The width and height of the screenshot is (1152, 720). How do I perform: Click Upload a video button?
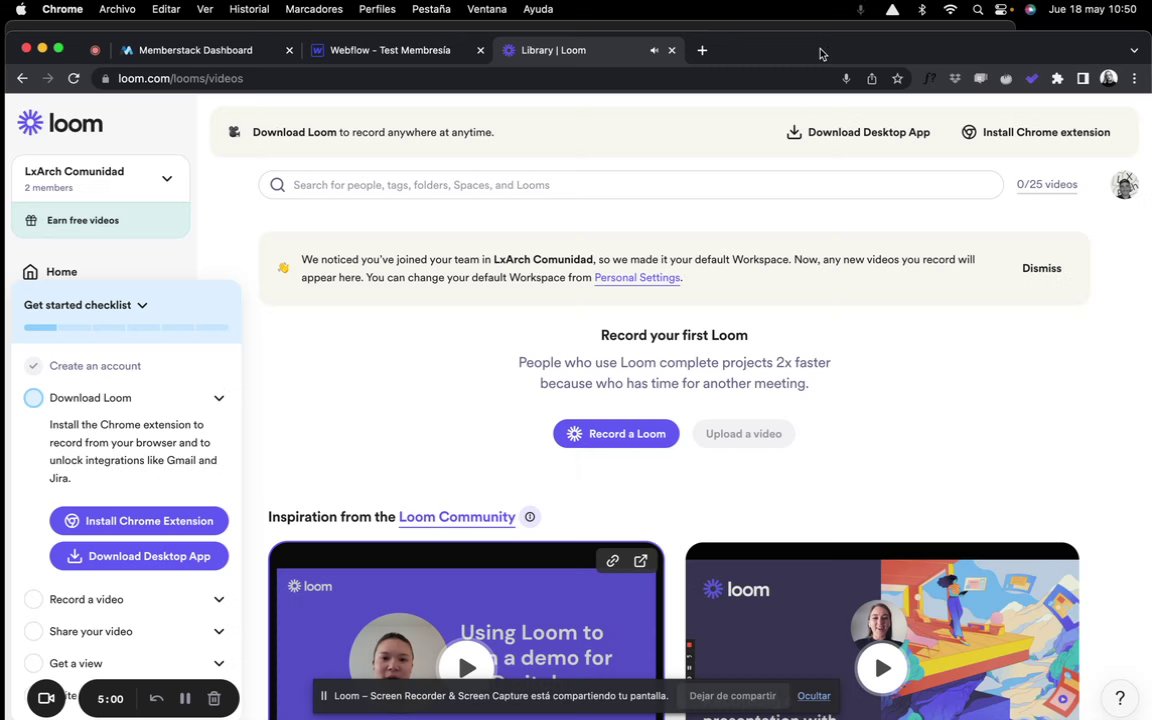[744, 433]
